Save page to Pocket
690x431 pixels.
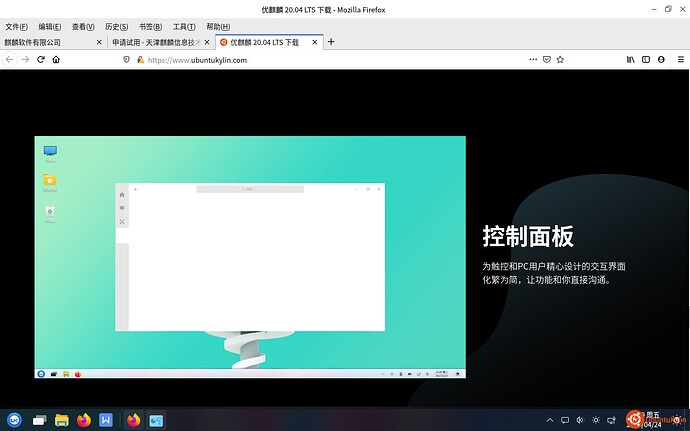tap(547, 59)
